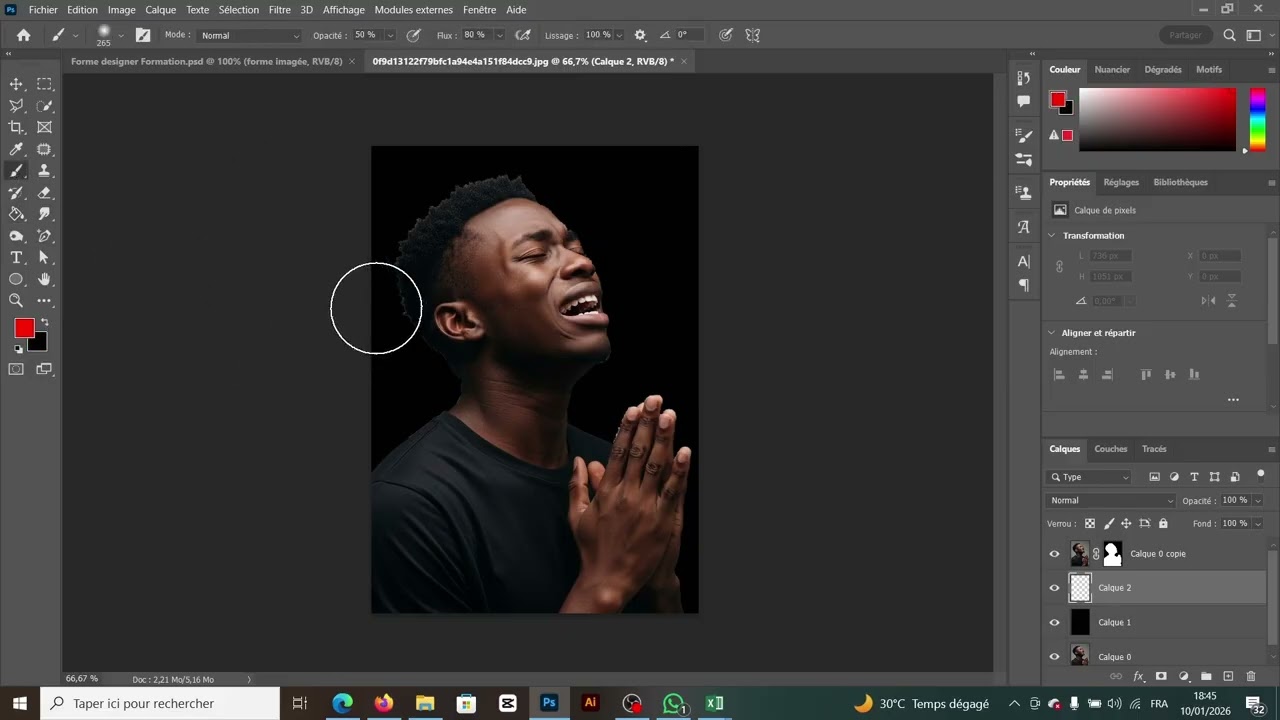Open the Flux value dropdown
Viewport: 1280px width, 720px height.
coord(500,35)
